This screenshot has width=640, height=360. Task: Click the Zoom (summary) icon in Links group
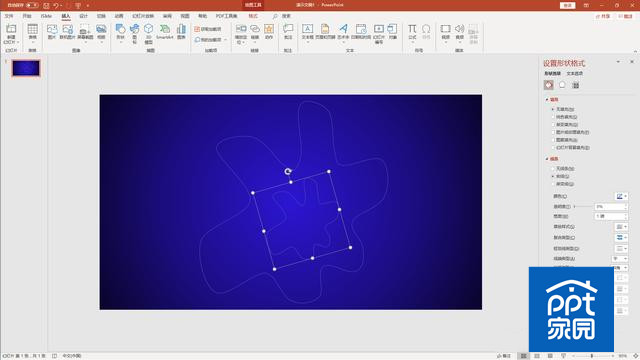point(241,29)
